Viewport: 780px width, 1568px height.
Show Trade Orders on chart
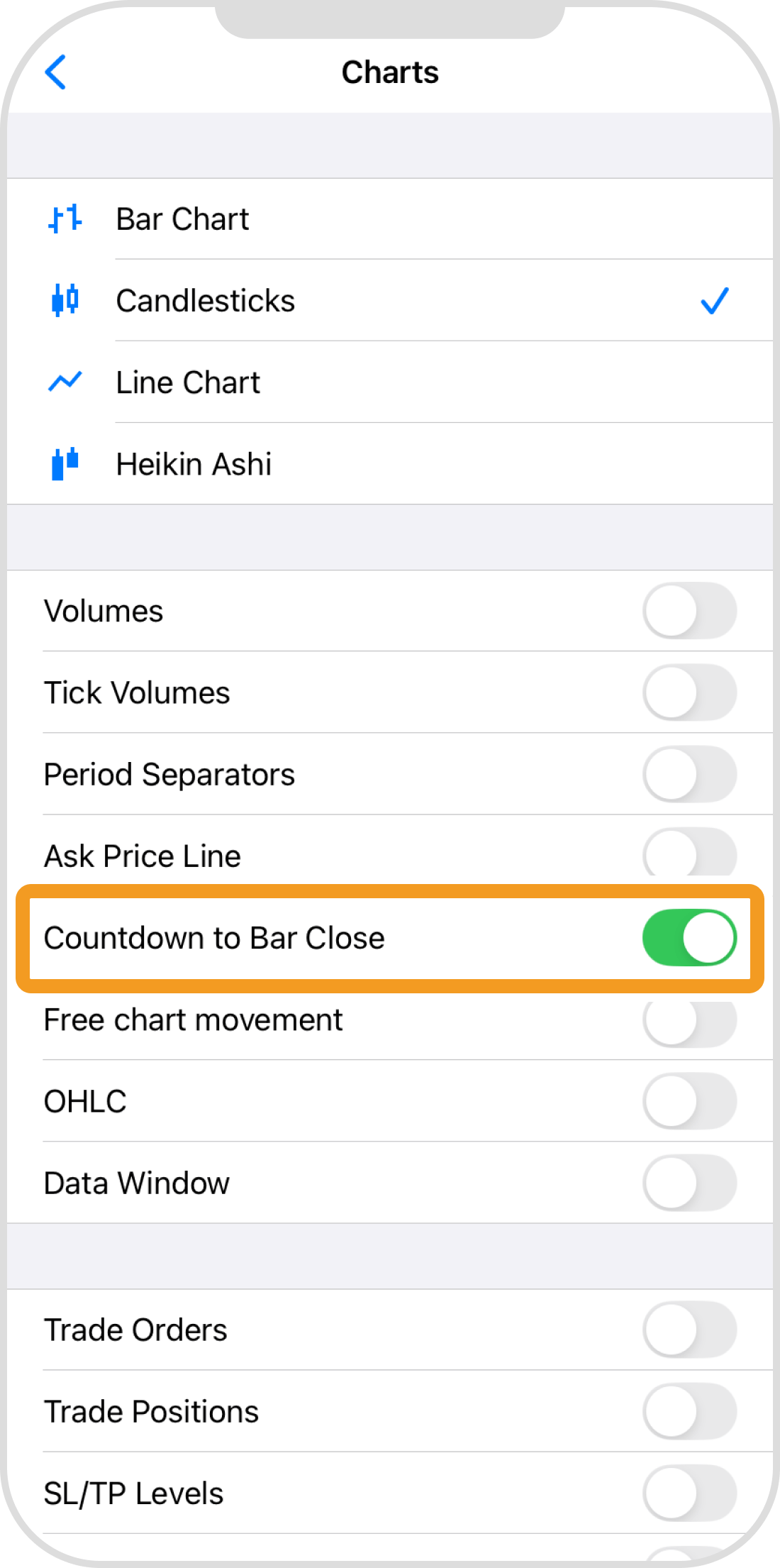689,1330
